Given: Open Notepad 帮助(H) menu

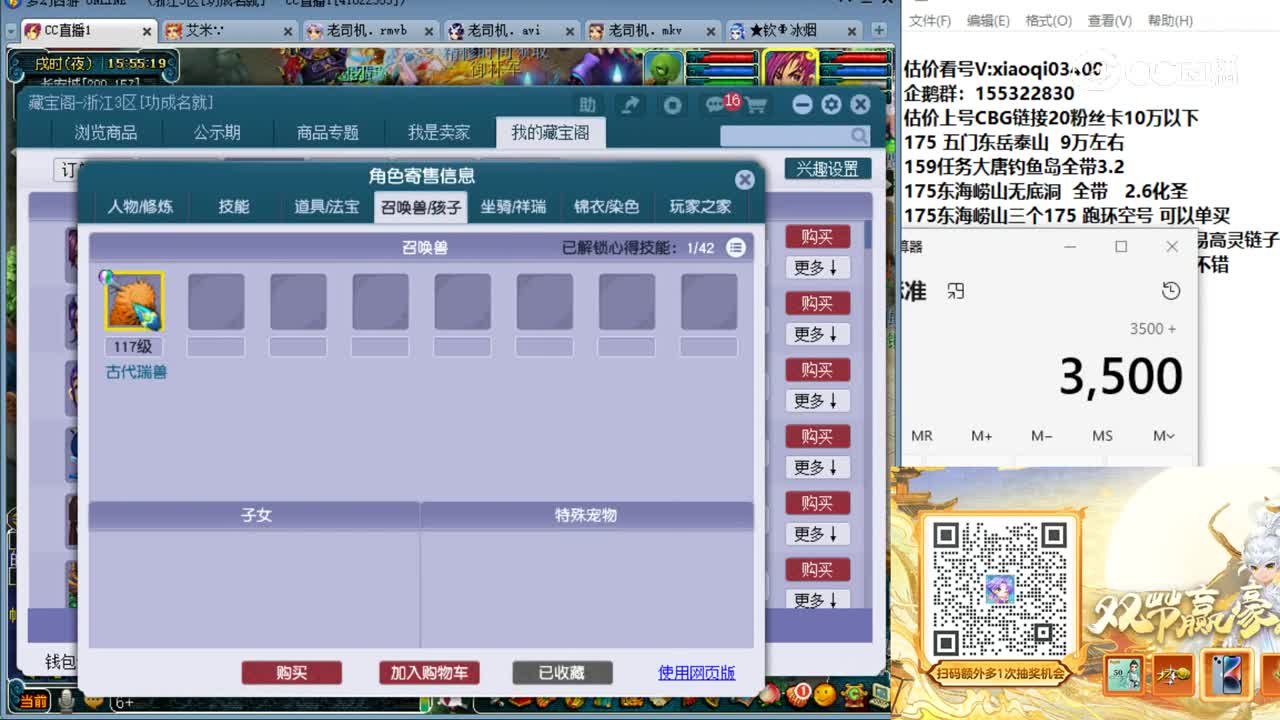Looking at the screenshot, I should [x=1170, y=20].
